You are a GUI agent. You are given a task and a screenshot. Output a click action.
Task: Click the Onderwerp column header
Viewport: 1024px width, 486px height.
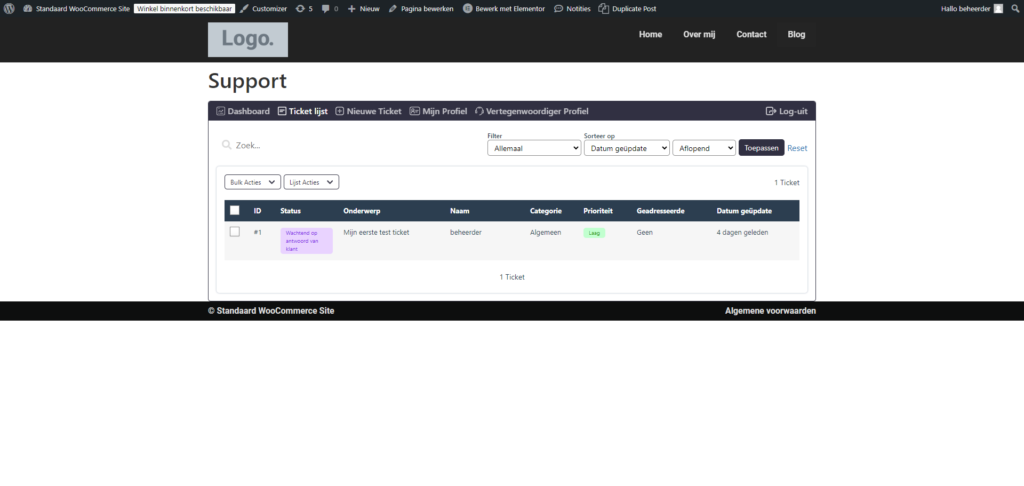(x=362, y=211)
